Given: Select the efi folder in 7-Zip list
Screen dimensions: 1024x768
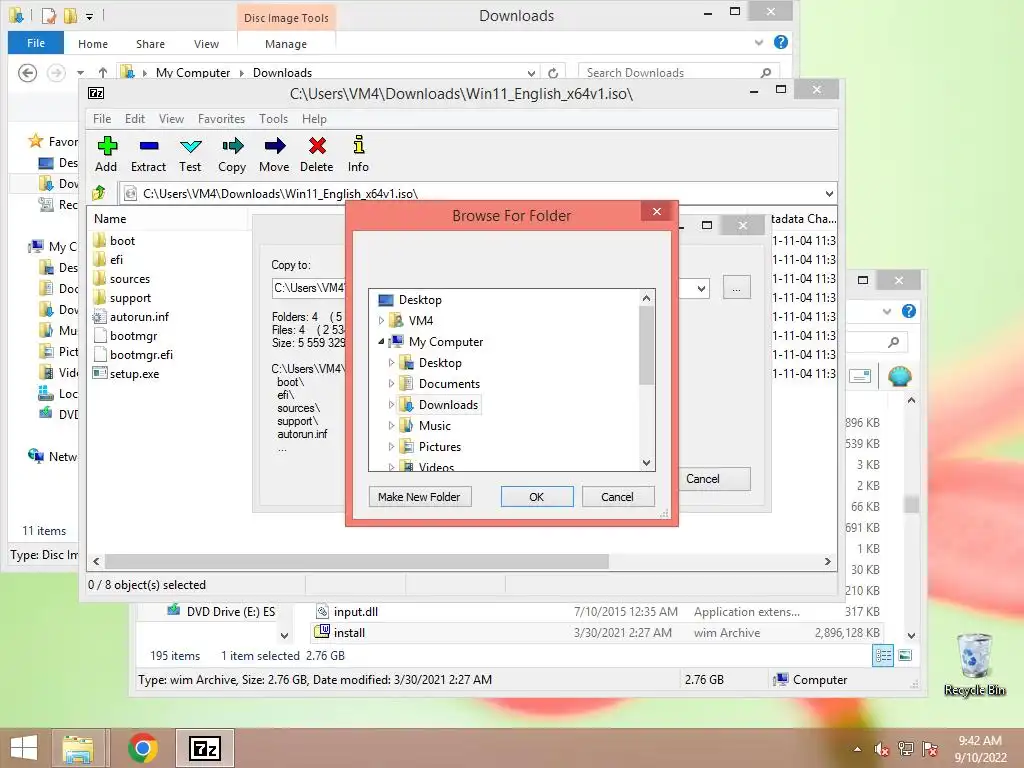Looking at the screenshot, I should coord(116,260).
